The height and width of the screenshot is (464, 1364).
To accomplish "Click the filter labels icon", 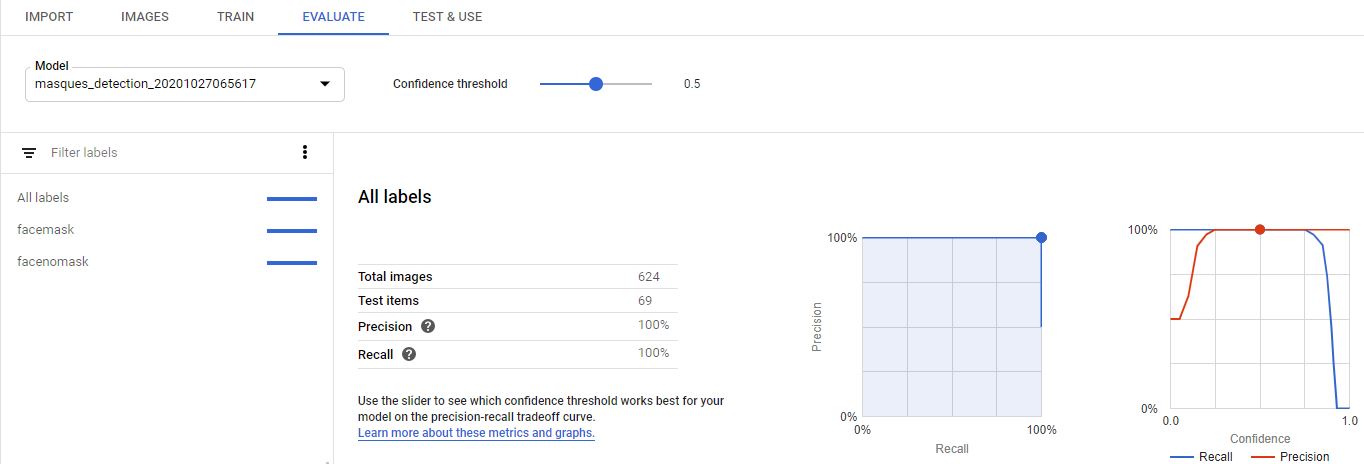I will click(29, 153).
